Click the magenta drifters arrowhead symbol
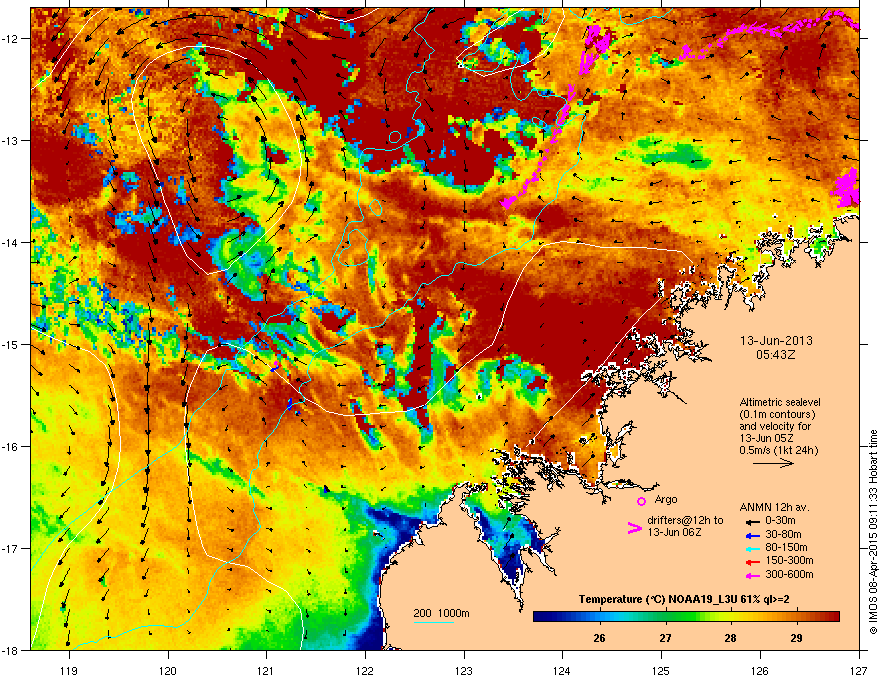Screen dimensions: 880x680 click(x=634, y=528)
